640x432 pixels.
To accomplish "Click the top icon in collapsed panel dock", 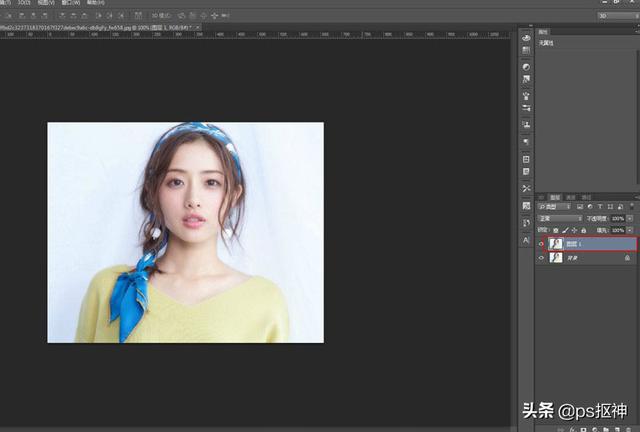I will [x=526, y=37].
